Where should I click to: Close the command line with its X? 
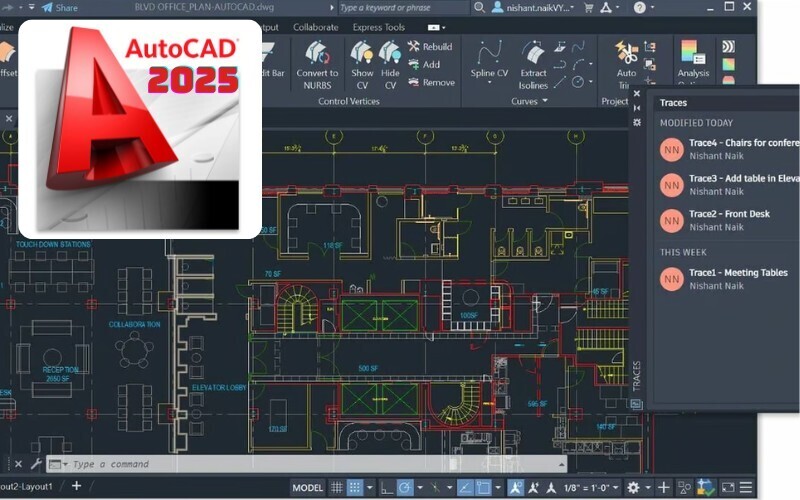[18, 464]
